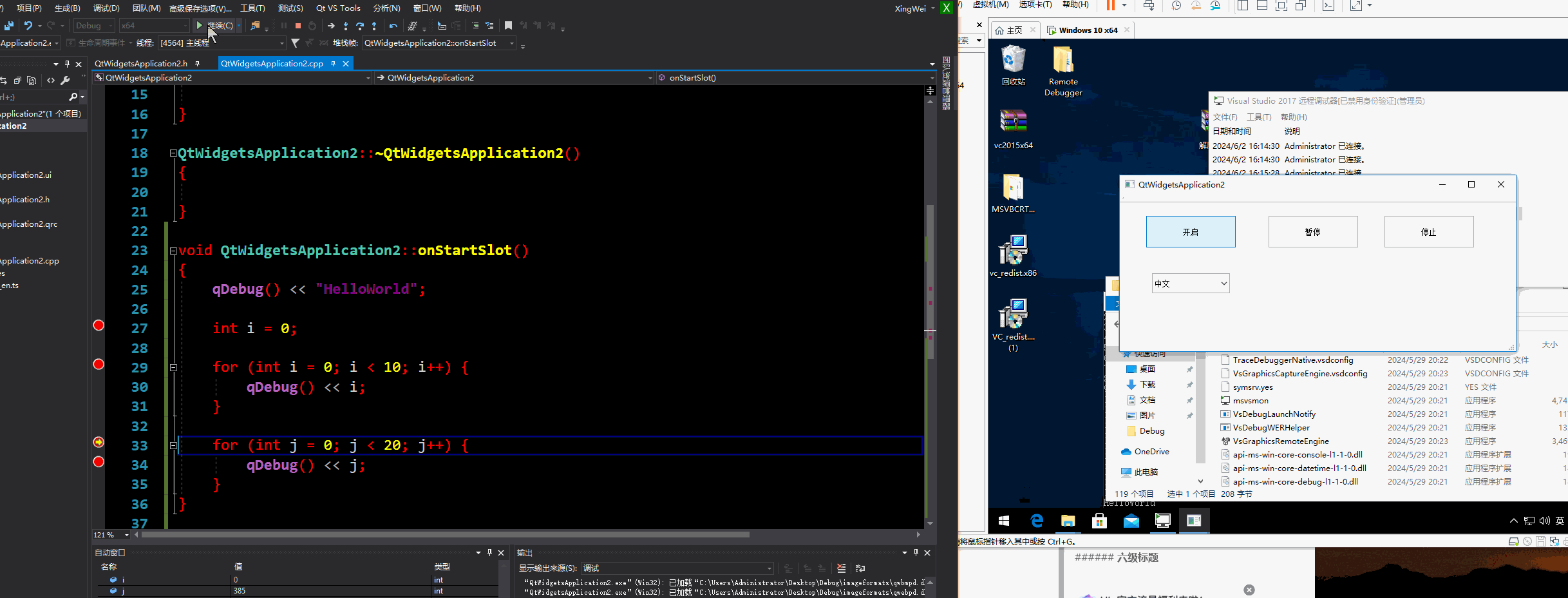Click Clear All icon in Output panel

(x=841, y=568)
